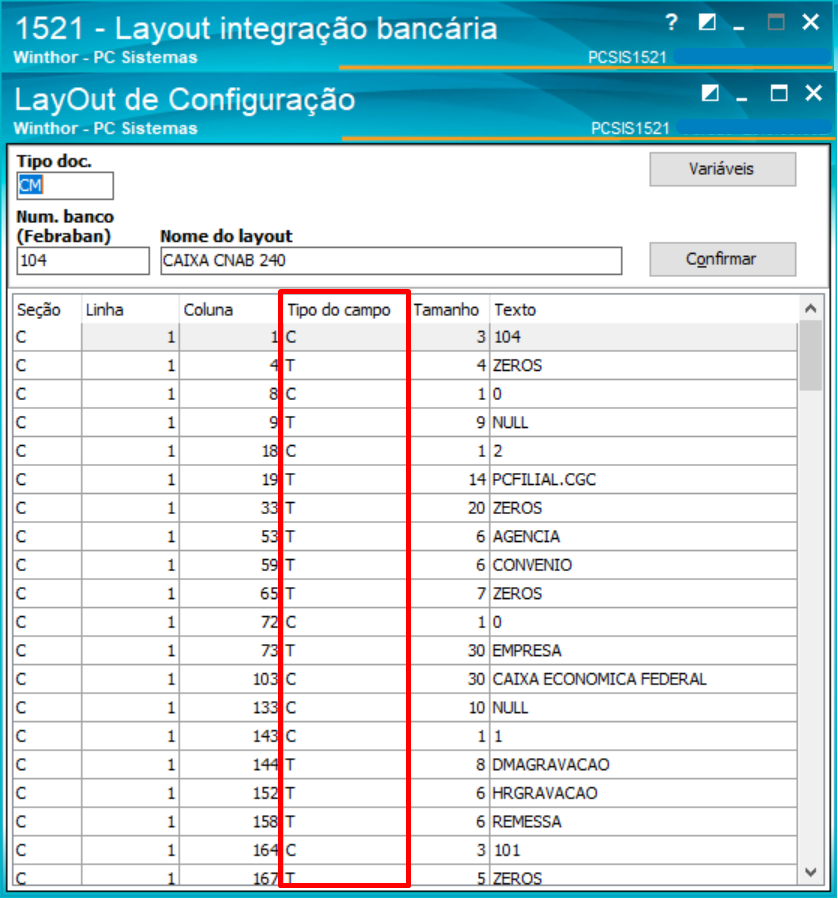
Task: Click the Tipo do campo cell in EMPRESA row
Action: point(344,651)
